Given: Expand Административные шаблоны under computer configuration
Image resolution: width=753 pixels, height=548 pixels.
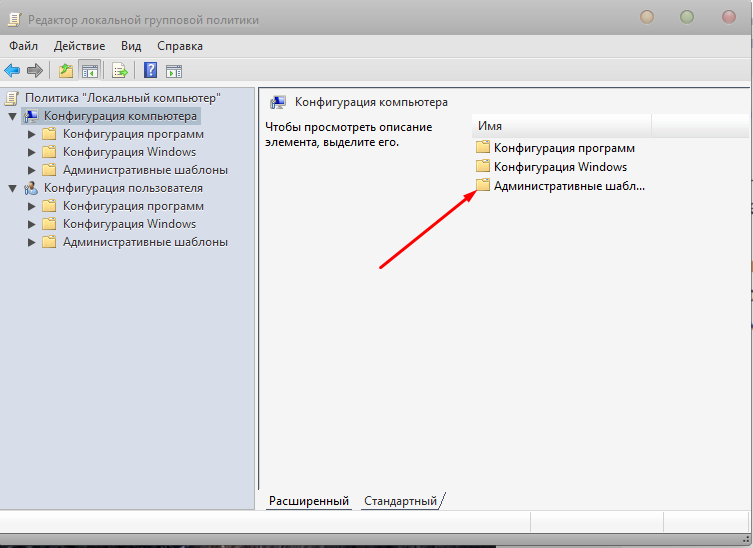Looking at the screenshot, I should tap(32, 170).
